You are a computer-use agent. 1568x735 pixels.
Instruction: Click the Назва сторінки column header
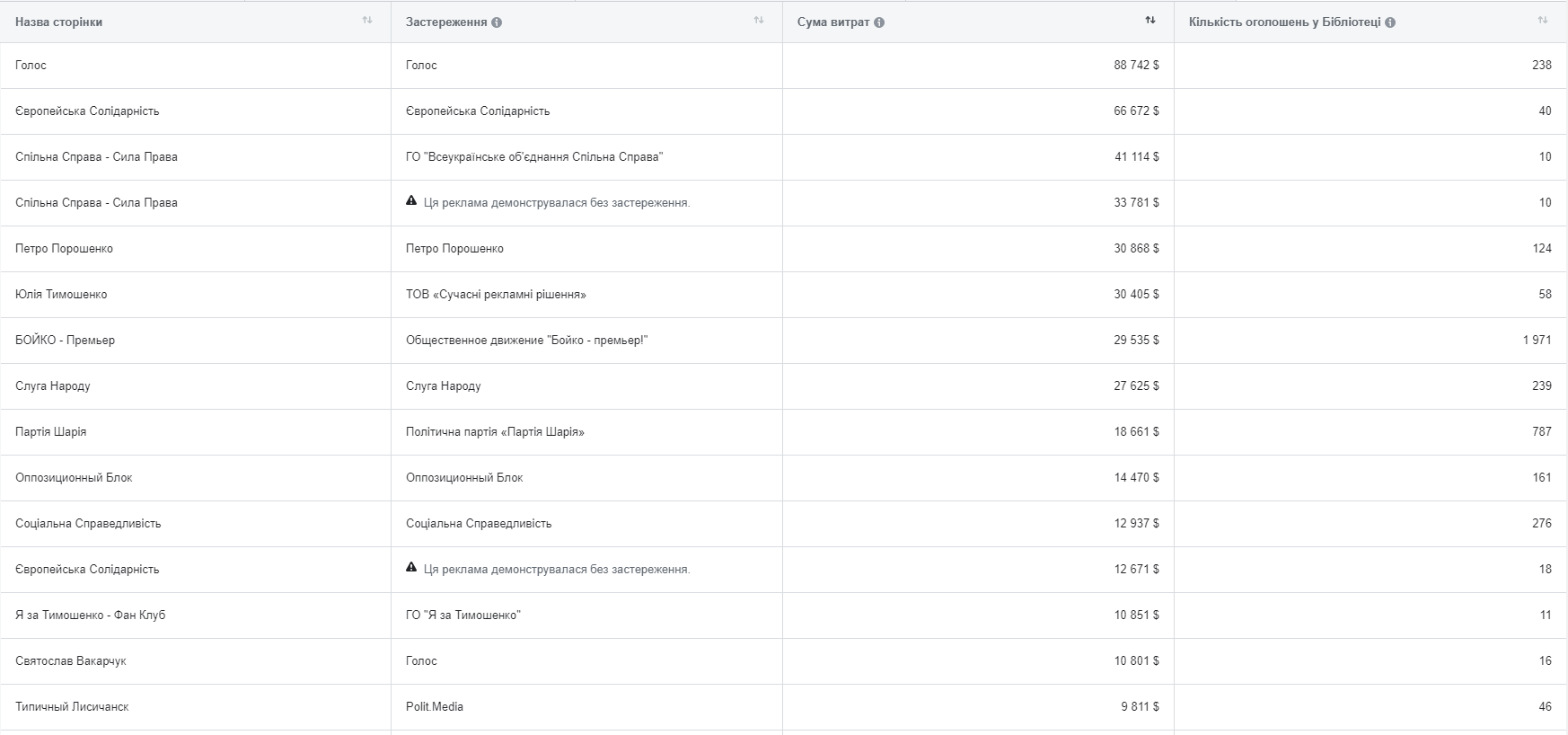(x=58, y=22)
